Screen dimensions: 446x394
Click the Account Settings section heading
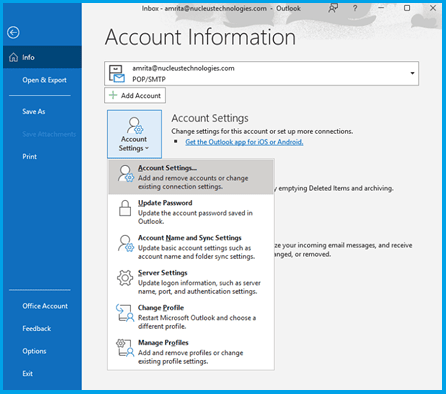coord(210,118)
